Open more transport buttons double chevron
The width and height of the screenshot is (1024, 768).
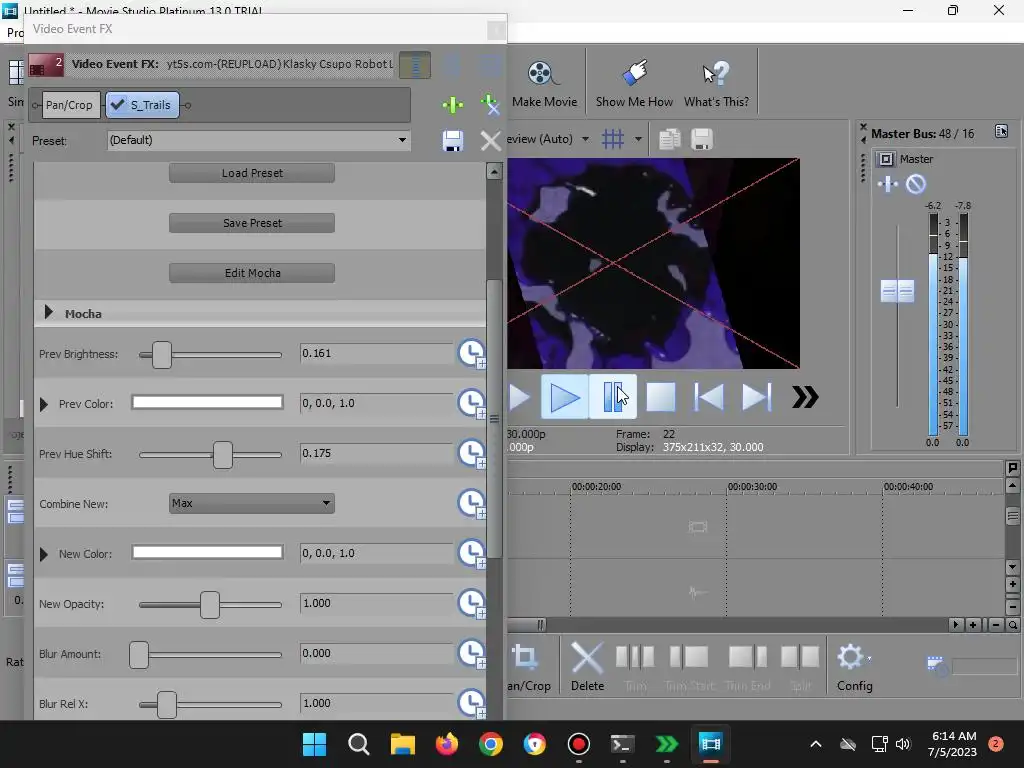click(805, 397)
